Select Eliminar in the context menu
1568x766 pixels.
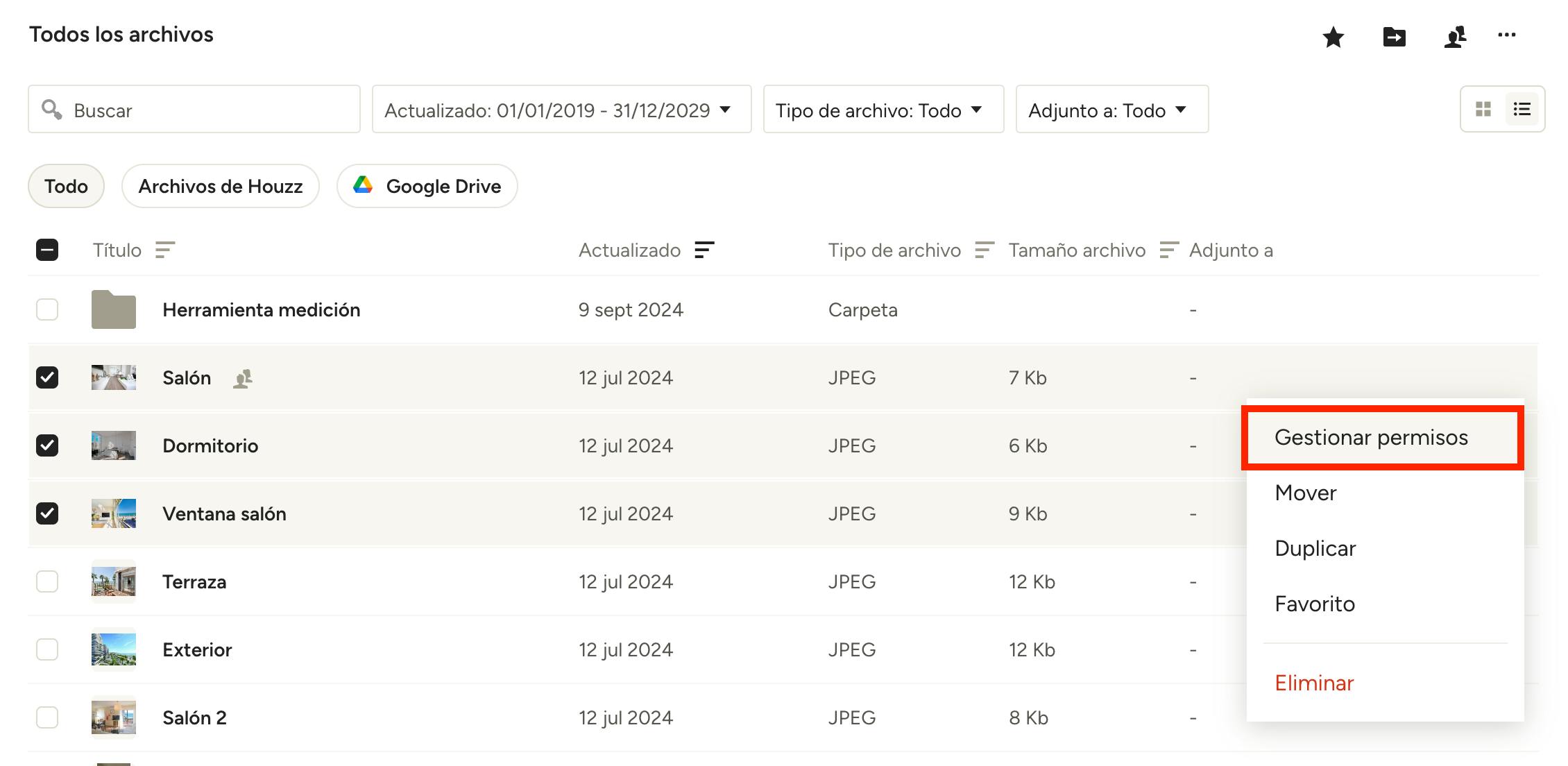click(x=1314, y=683)
